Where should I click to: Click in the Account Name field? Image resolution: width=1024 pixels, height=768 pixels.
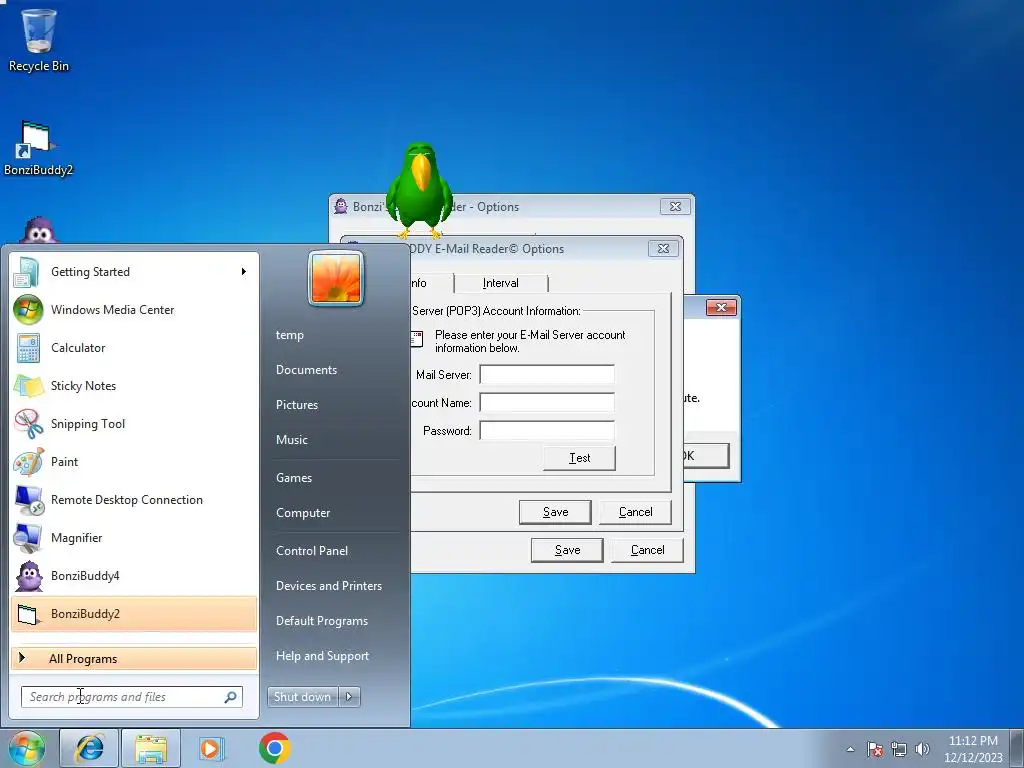pos(547,402)
